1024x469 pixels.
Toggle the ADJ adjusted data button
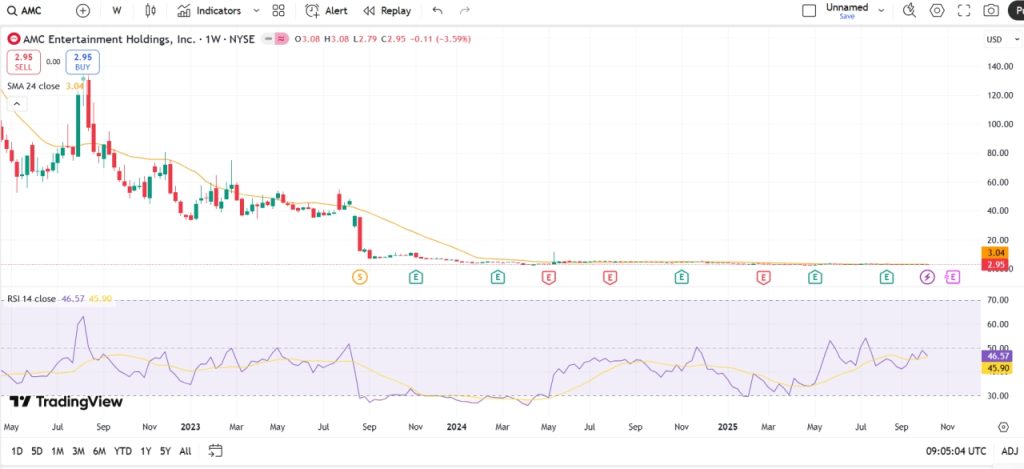tap(1009, 450)
